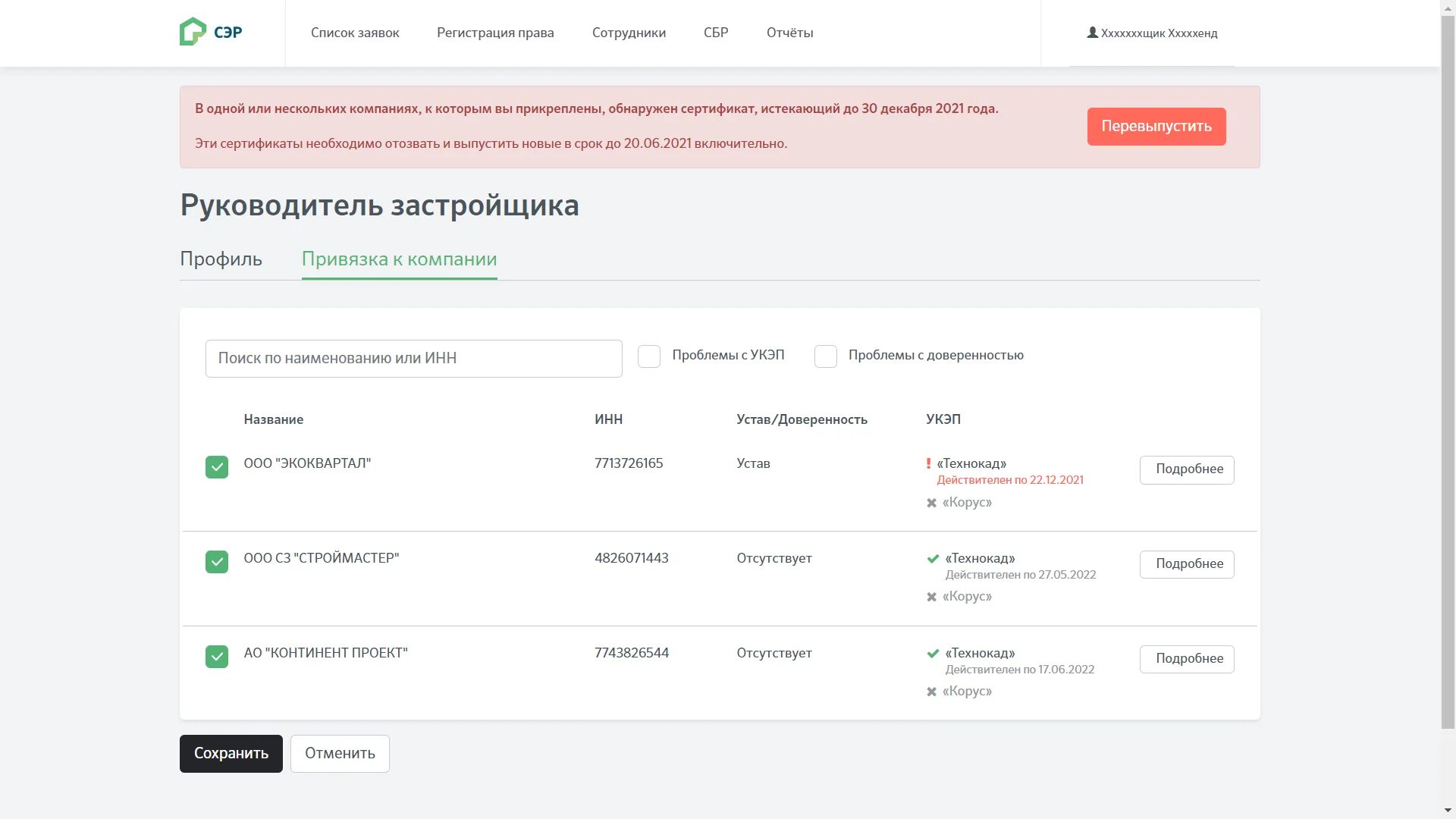1456x819 pixels.
Task: Click the Название column header
Action: 274,419
